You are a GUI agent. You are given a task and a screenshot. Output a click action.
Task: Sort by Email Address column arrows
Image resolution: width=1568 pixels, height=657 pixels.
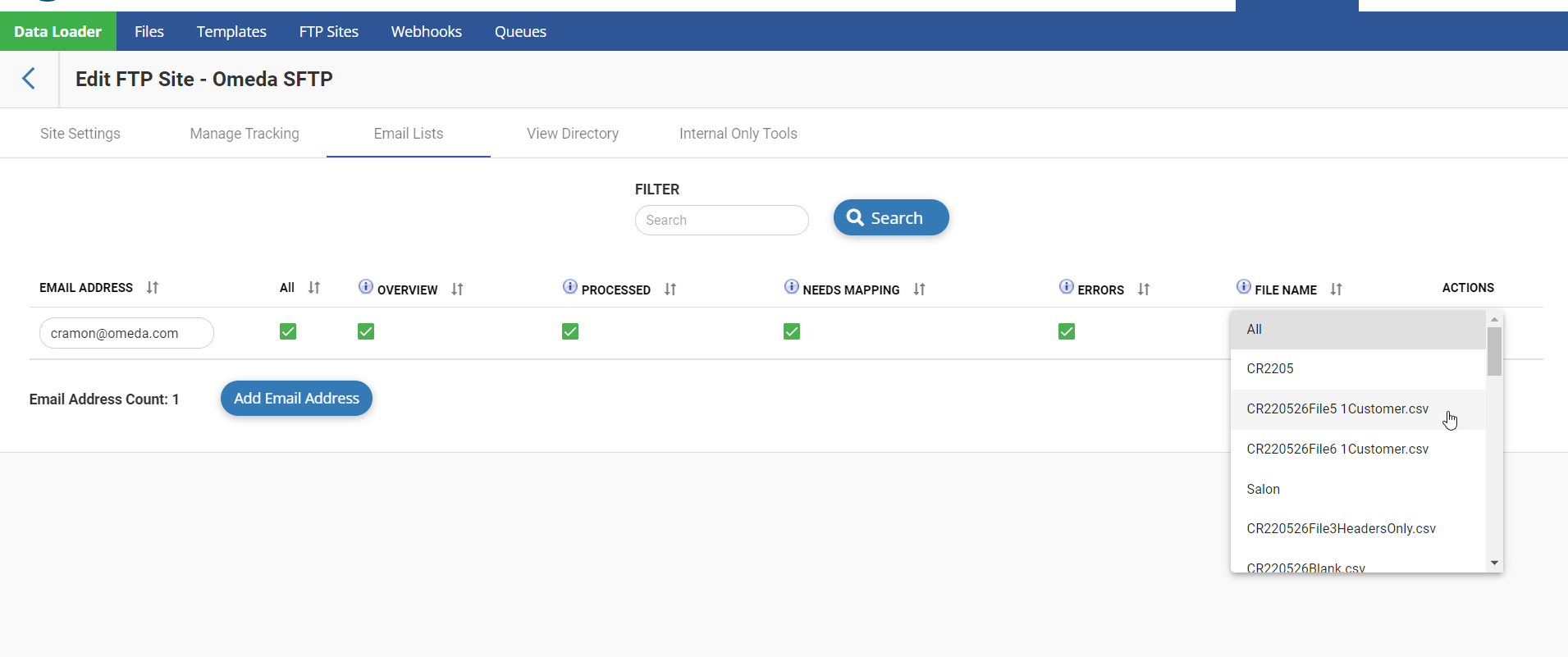pyautogui.click(x=153, y=288)
